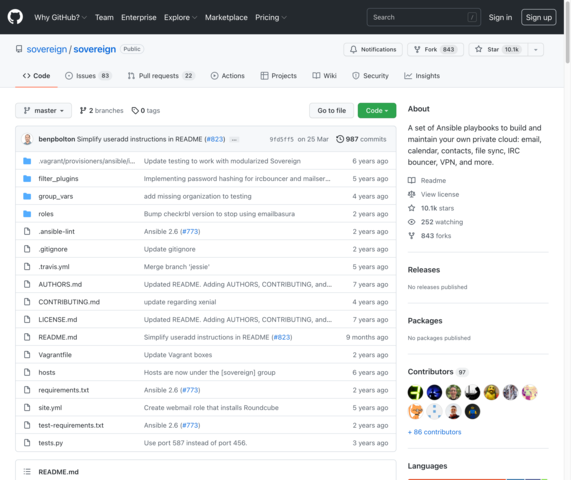Screen dimensions: 571x480
Task: Click the View license scale icon
Action: coord(411,194)
